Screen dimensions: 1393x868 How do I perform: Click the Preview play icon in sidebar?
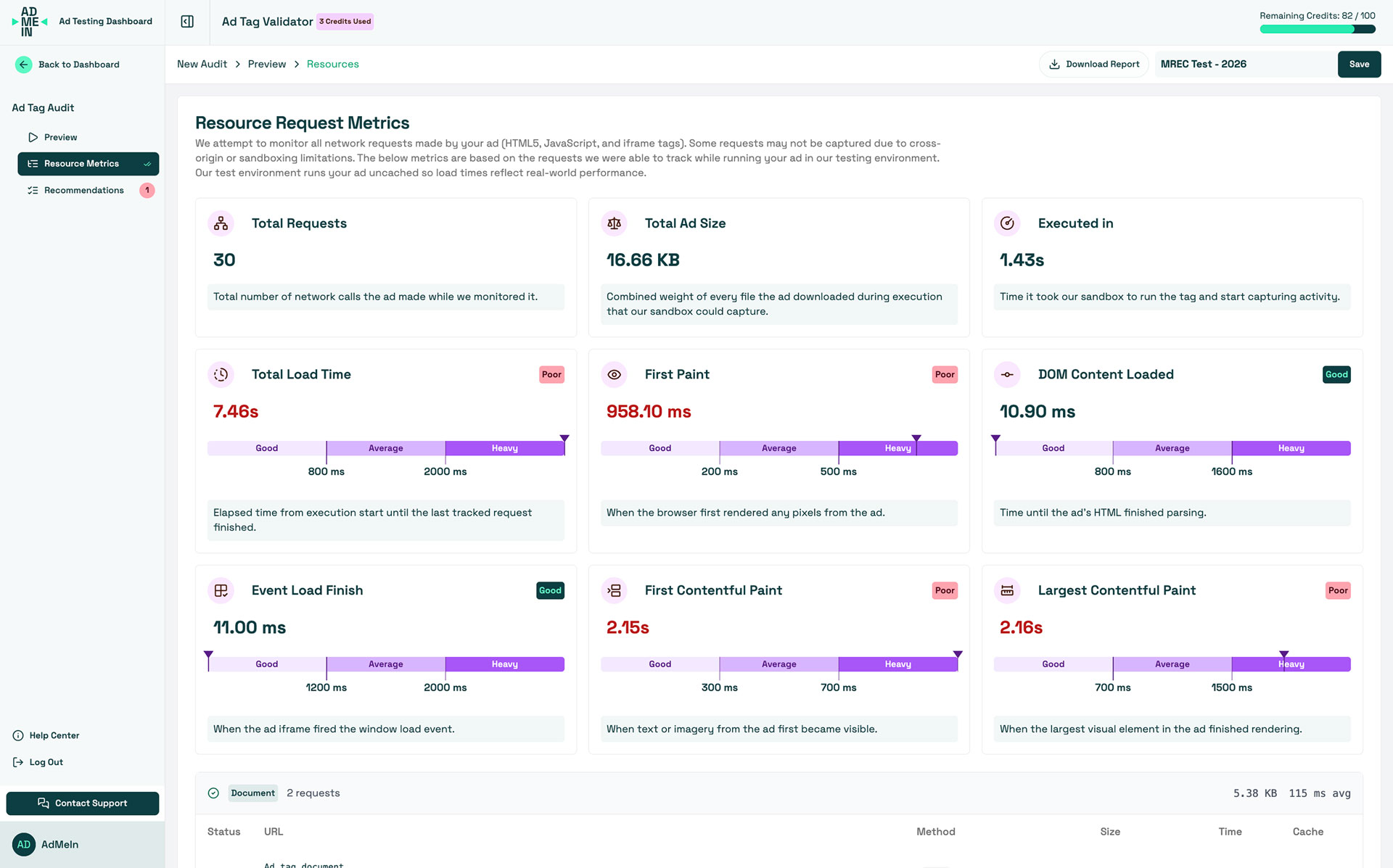tap(33, 137)
